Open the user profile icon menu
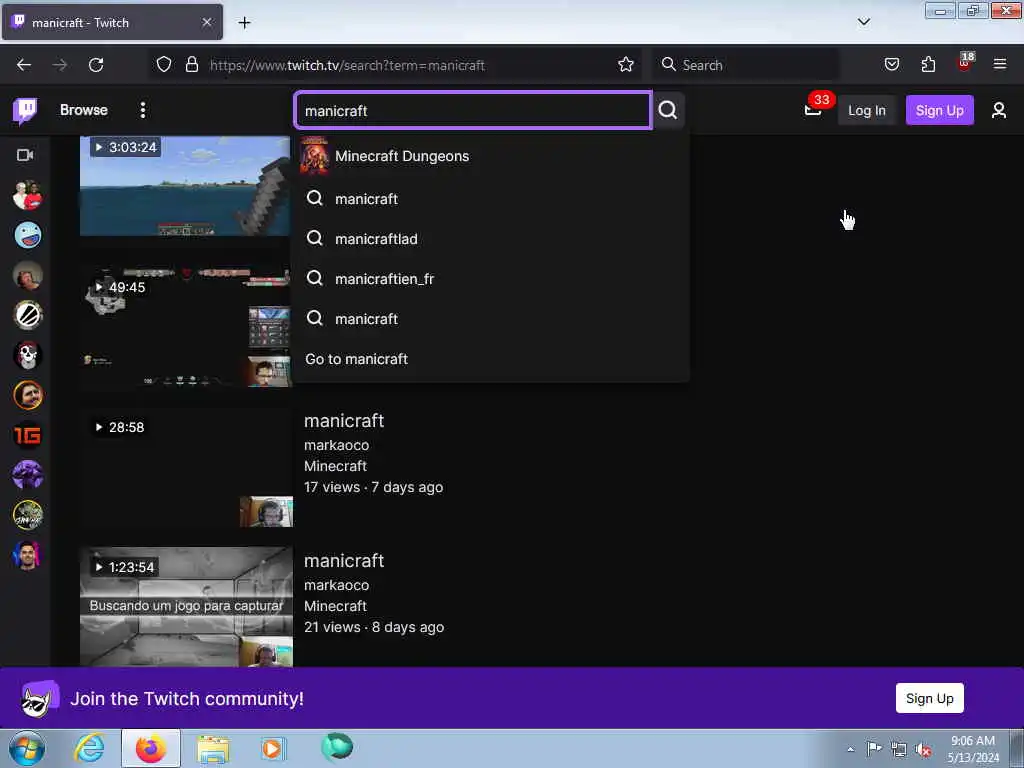The height and width of the screenshot is (768, 1024). click(999, 110)
